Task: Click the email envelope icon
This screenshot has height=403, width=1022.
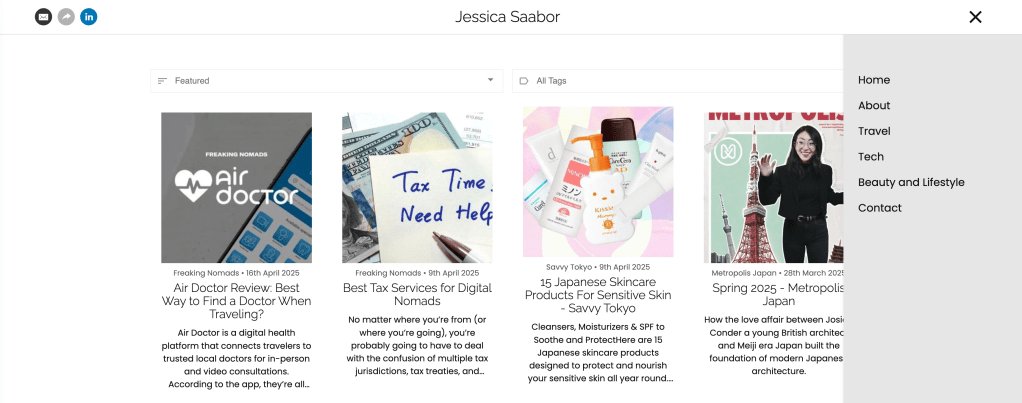Action: [43, 17]
